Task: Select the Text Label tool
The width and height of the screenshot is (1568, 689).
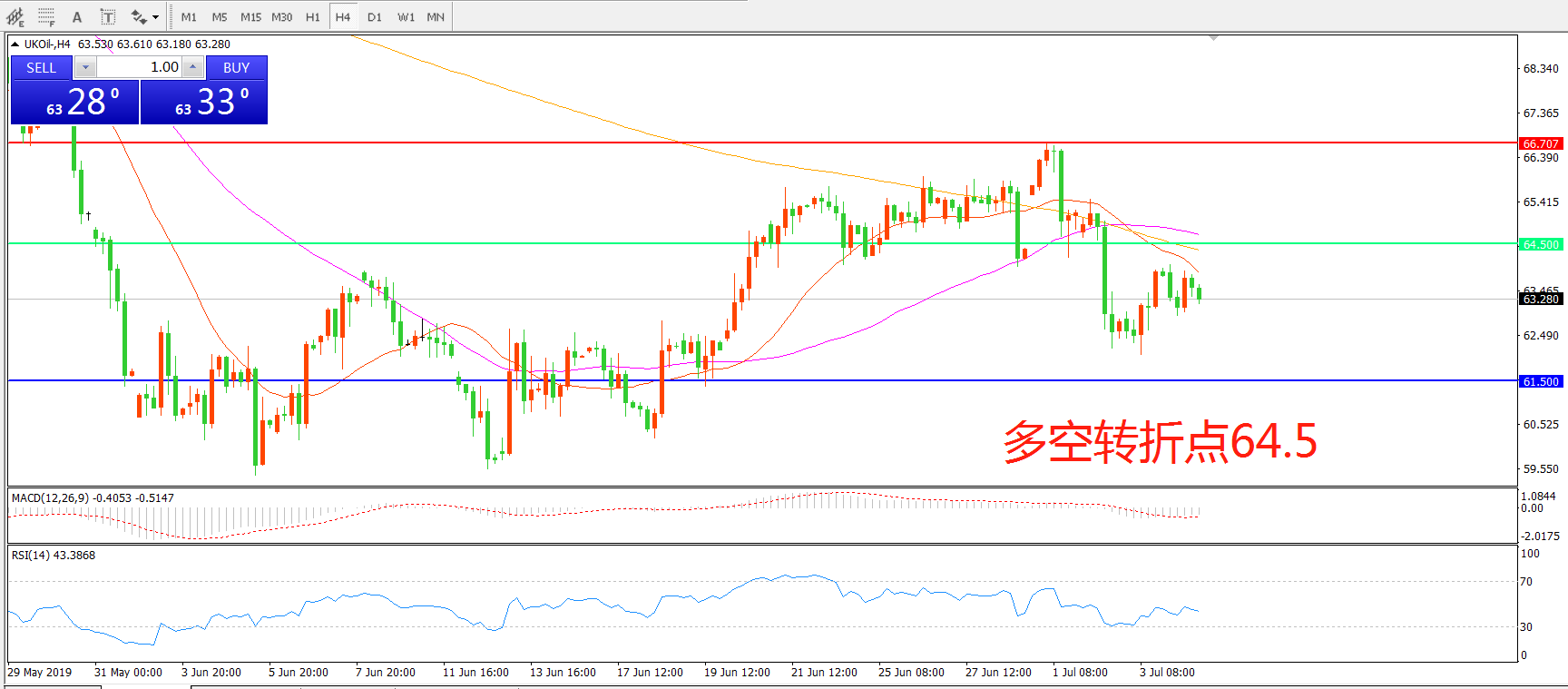Action: pos(107,16)
